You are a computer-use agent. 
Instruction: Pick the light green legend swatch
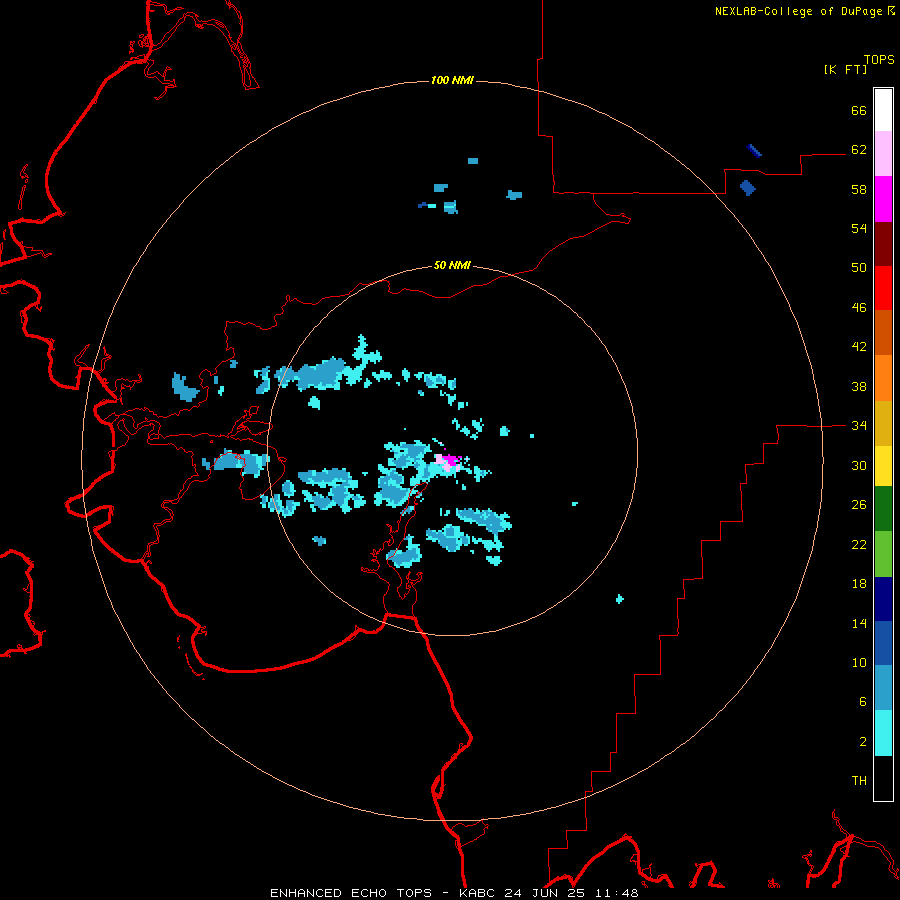pos(883,554)
